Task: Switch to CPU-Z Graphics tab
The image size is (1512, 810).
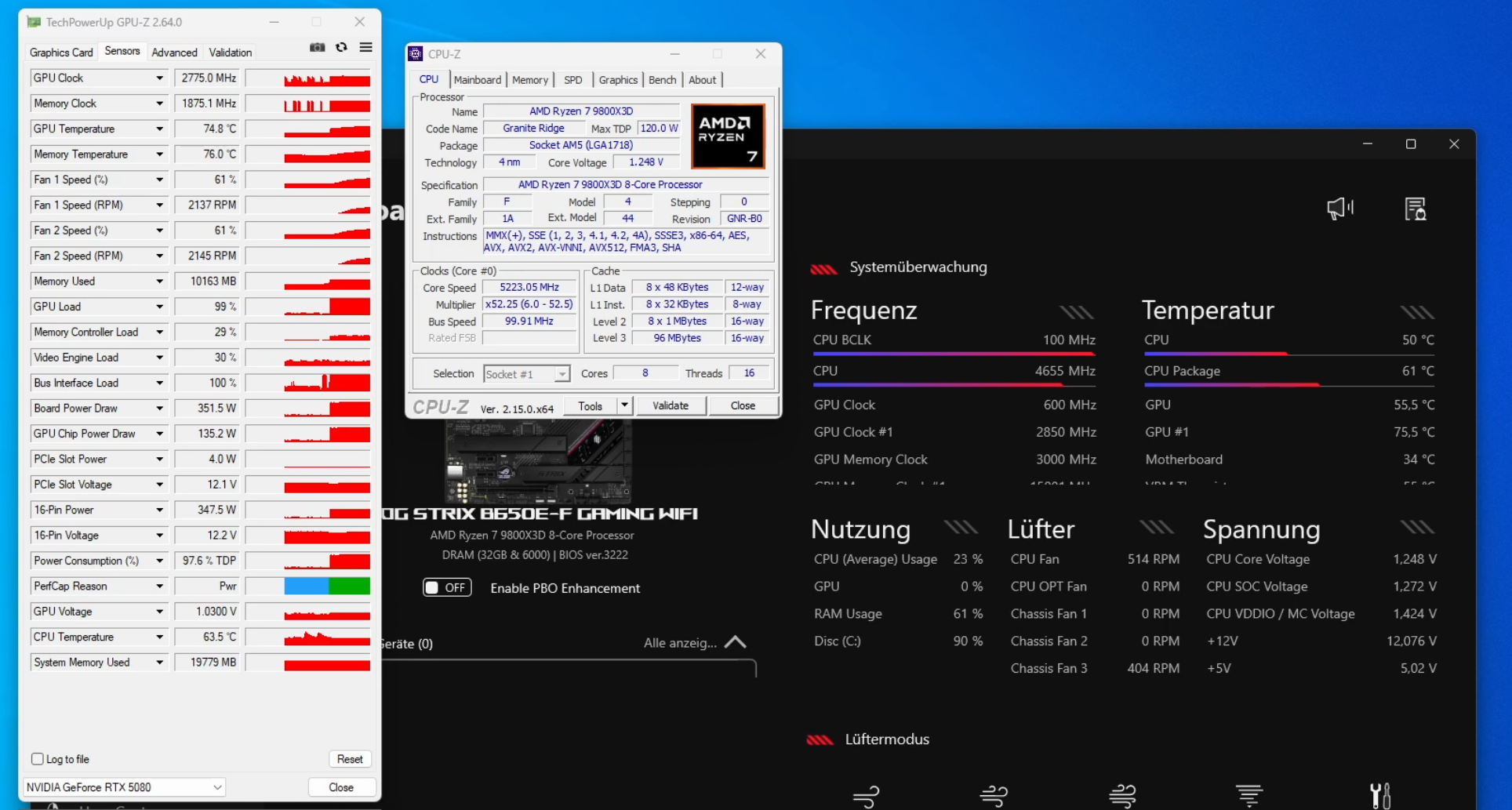Action: 618,79
